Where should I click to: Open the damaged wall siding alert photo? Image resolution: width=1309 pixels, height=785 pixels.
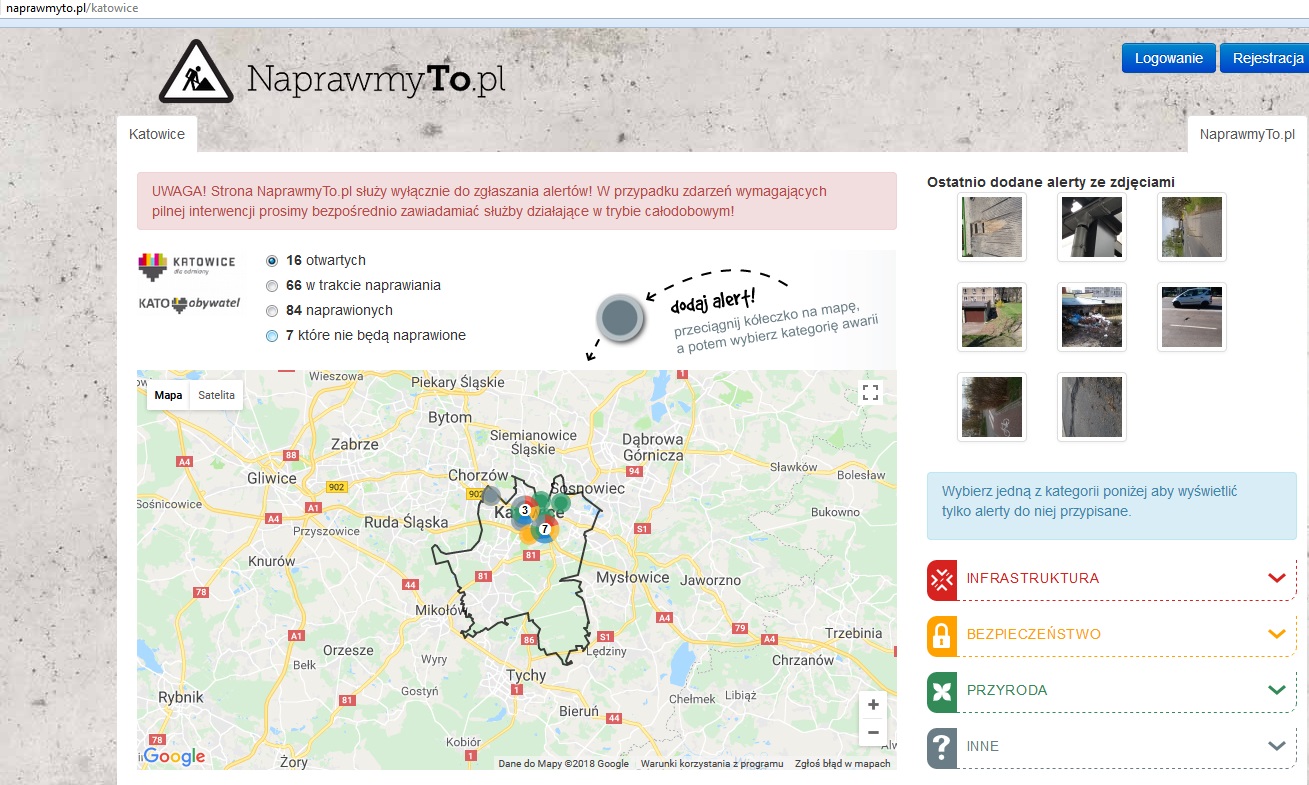pos(992,227)
